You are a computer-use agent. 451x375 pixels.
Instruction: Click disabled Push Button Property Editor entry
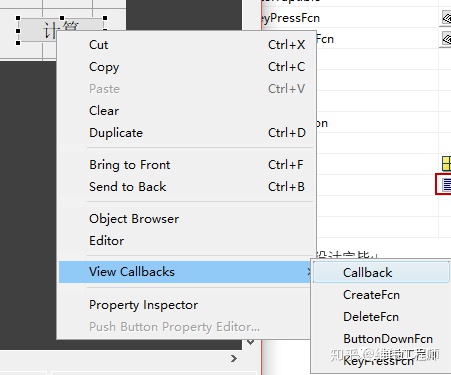point(186,327)
